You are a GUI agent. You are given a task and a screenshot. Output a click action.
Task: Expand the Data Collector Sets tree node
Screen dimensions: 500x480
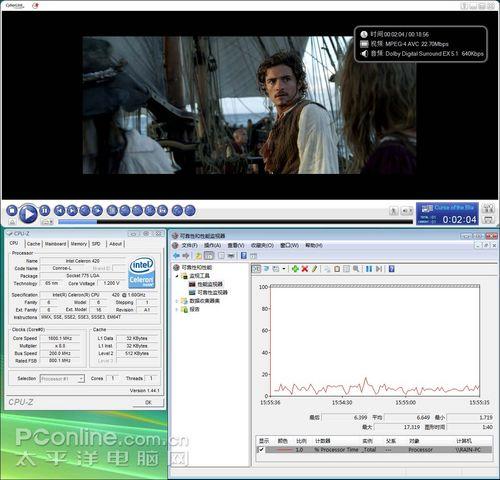coord(177,301)
